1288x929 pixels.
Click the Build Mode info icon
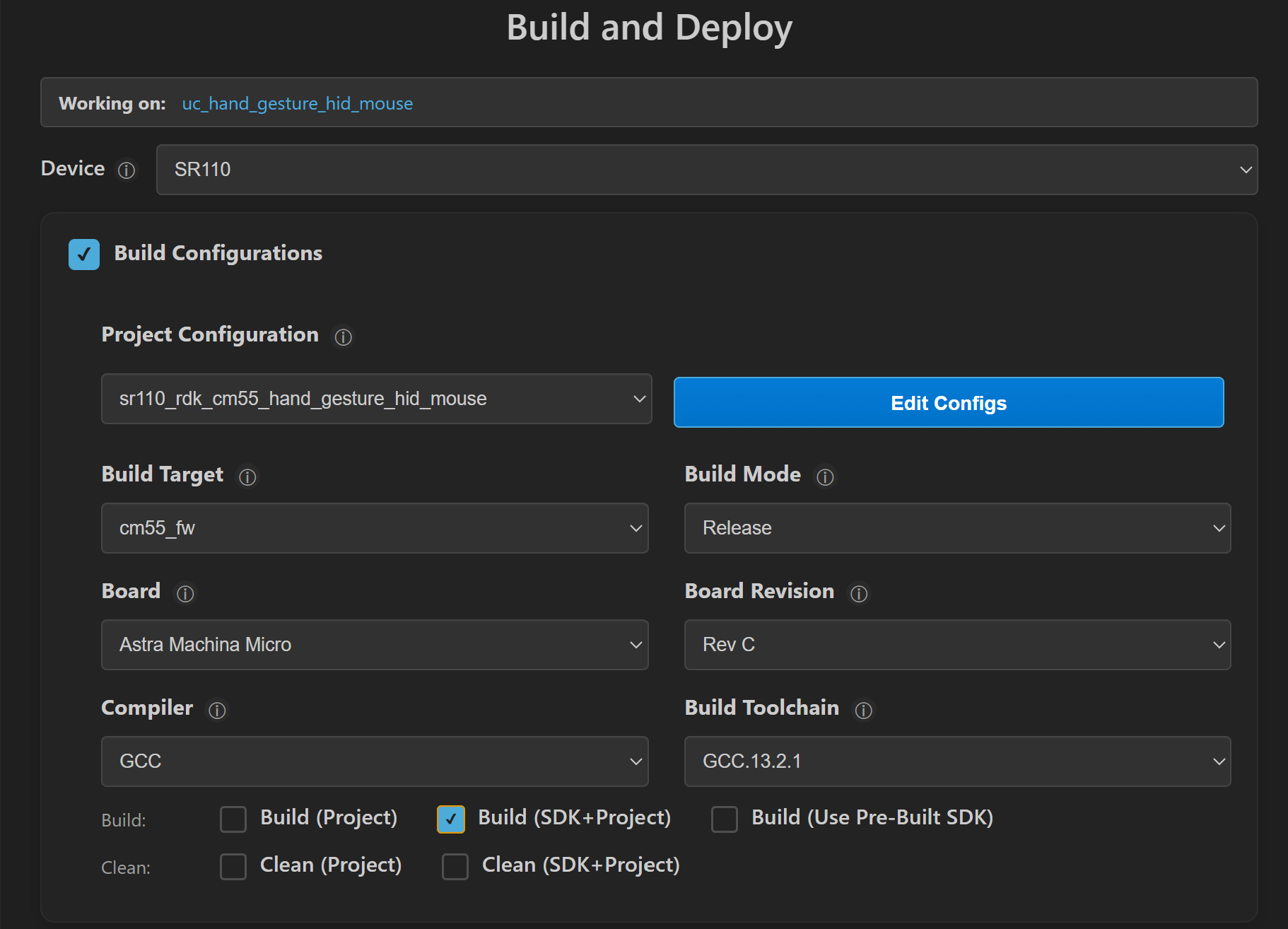pos(825,477)
